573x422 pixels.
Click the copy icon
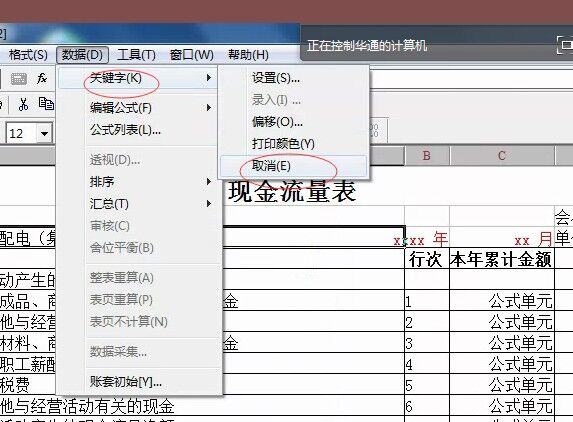pyautogui.click(x=46, y=104)
